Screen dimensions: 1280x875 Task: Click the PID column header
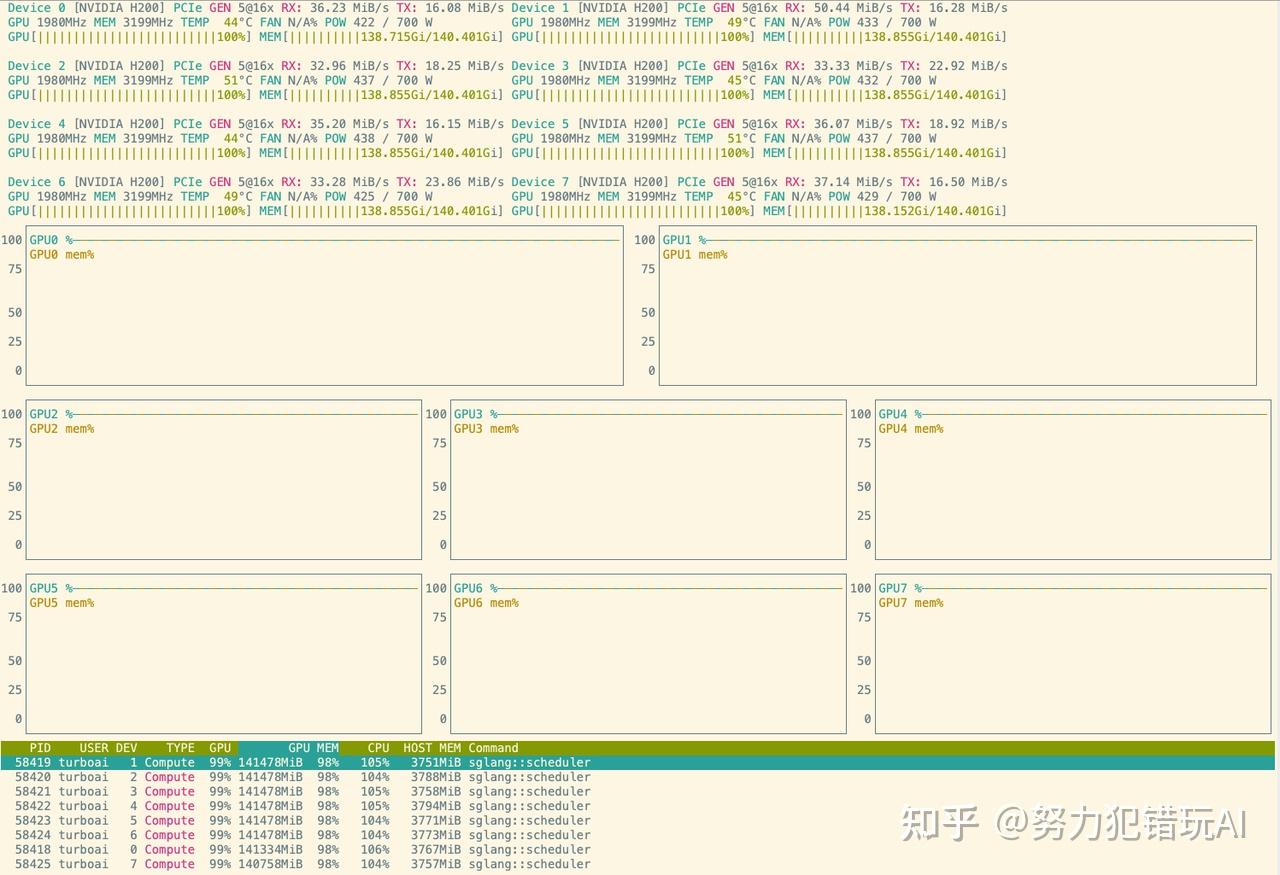40,747
